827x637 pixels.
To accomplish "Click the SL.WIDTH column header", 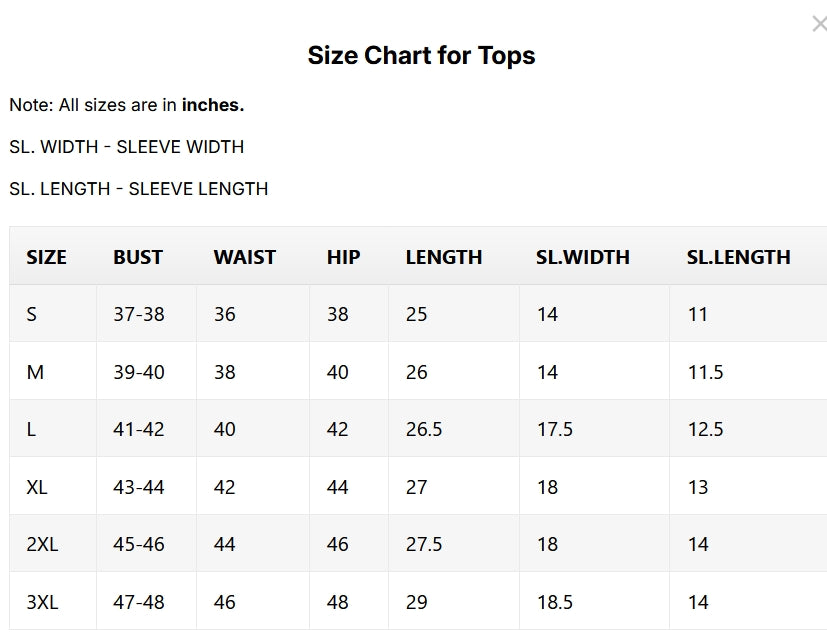I will [x=583, y=257].
